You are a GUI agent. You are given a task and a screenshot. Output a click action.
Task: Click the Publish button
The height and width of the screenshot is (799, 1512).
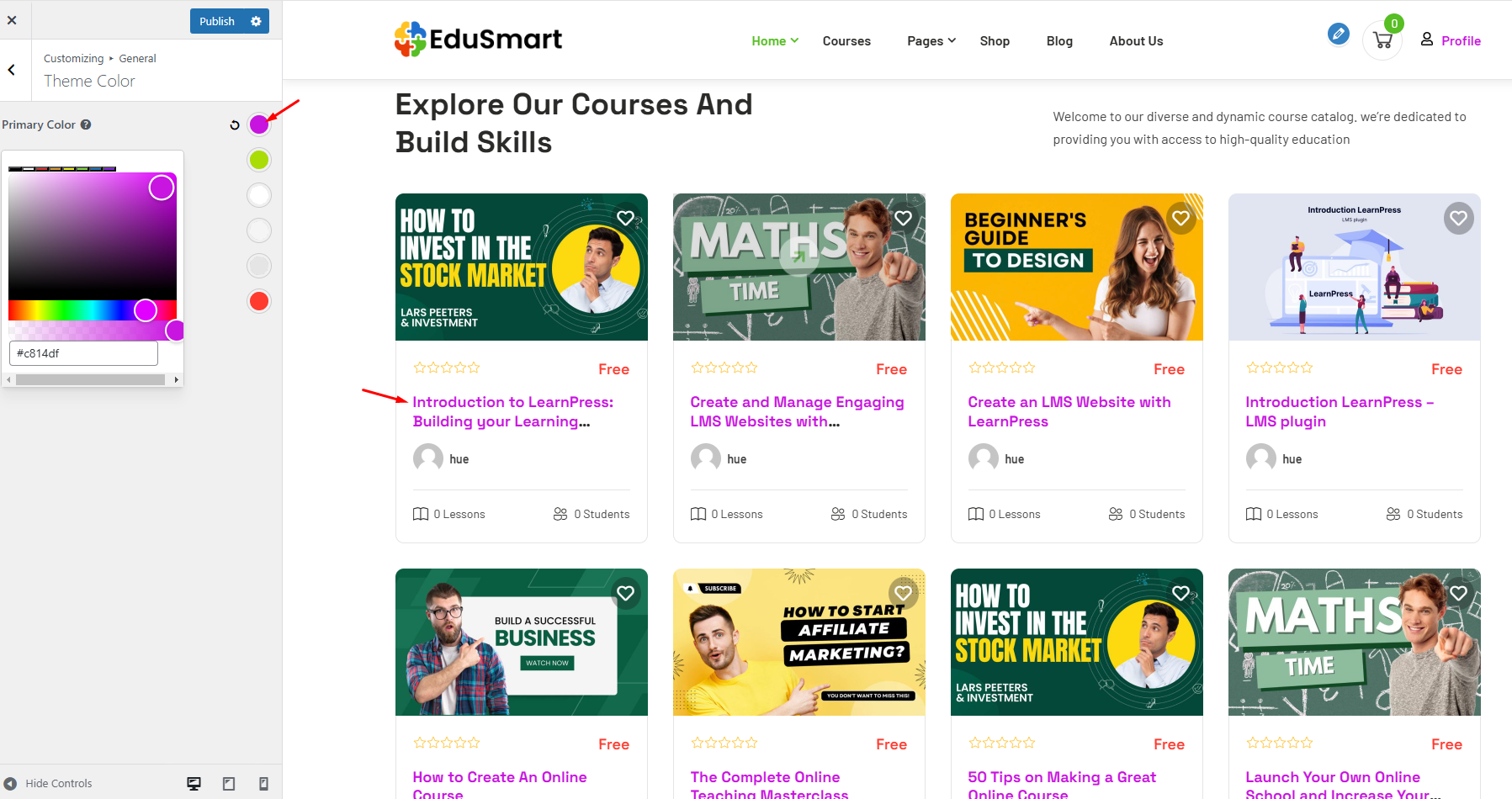point(216,21)
